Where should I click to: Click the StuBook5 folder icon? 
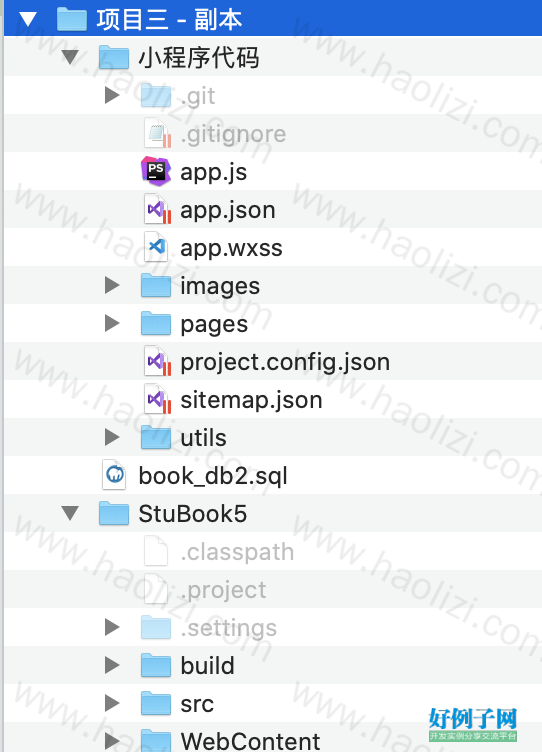coord(114,513)
